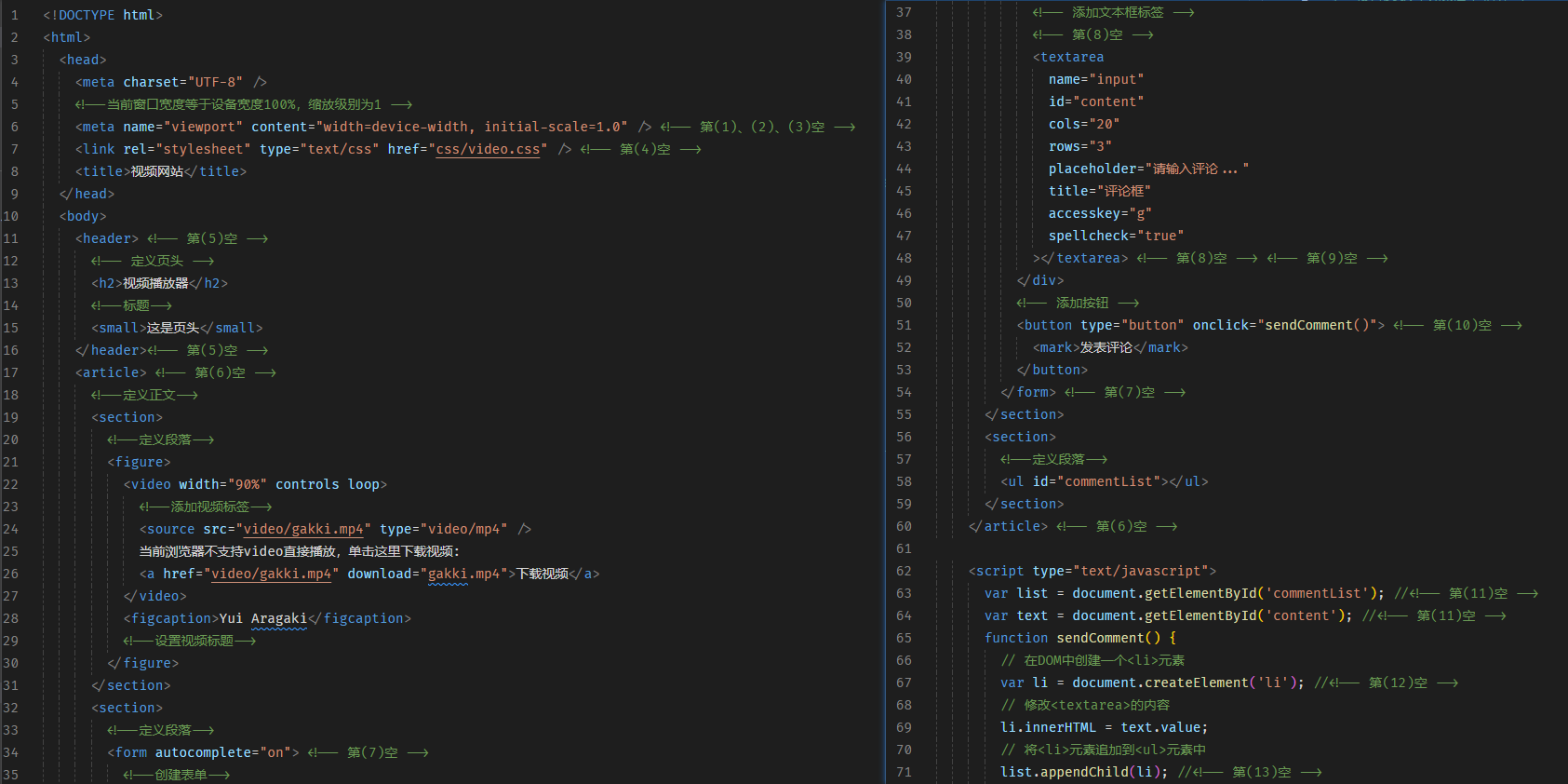Click the "loop" attribute of the video tag

pos(364,484)
